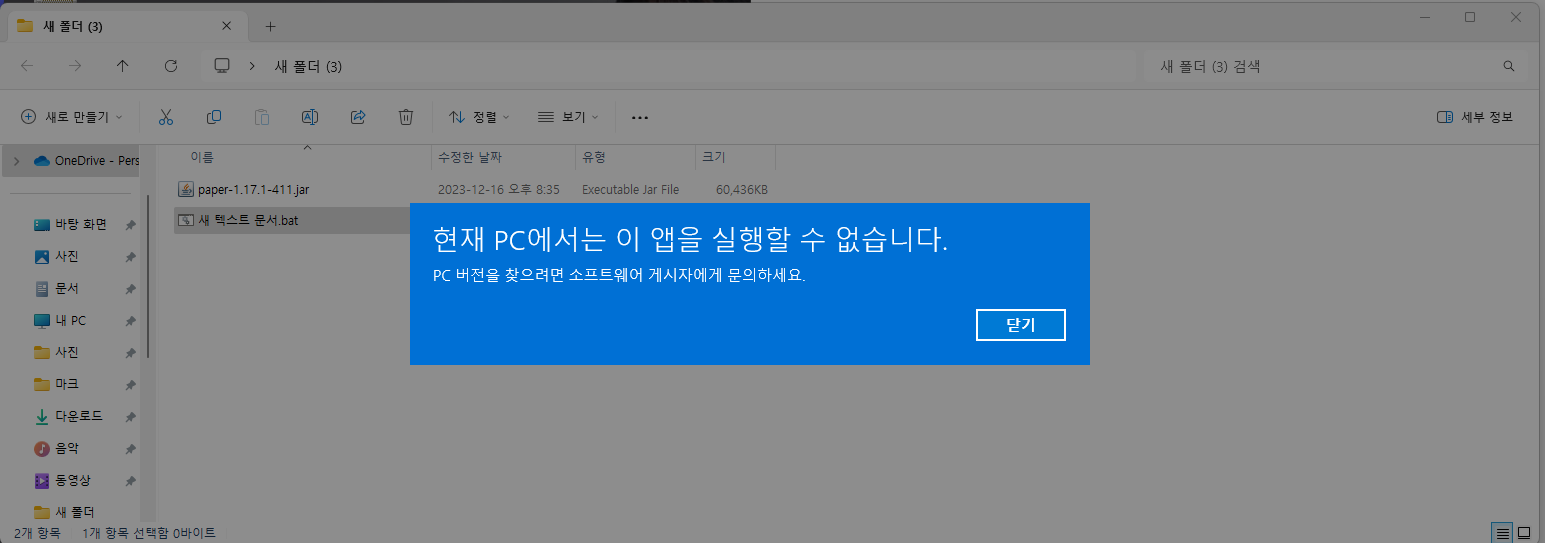
Task: Click the 2개 항목 status text
Action: [x=37, y=533]
